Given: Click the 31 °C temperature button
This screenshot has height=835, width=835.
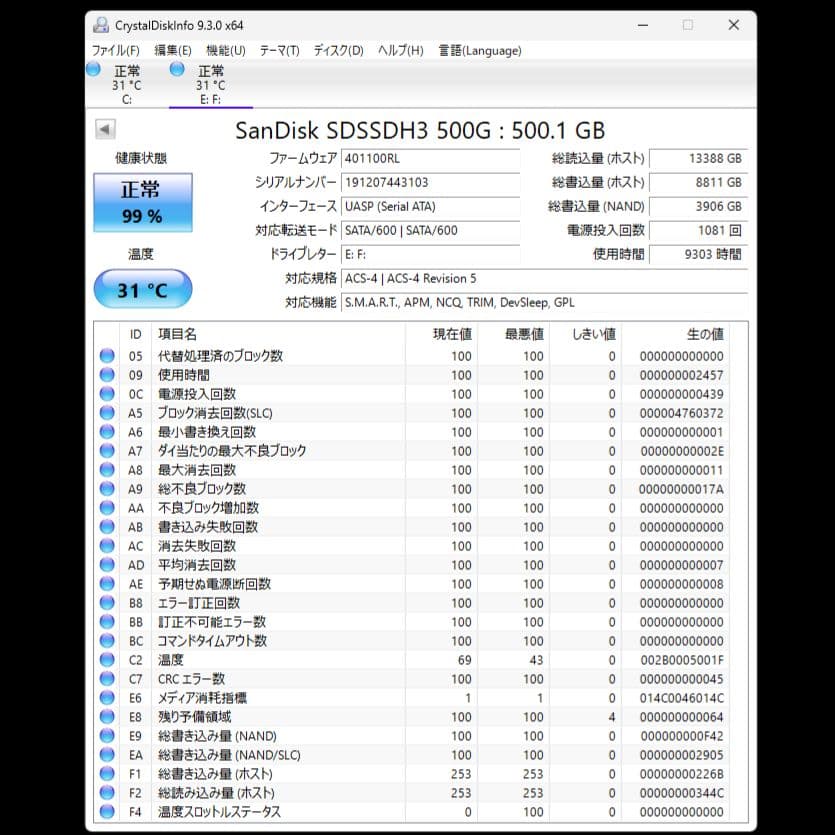Looking at the screenshot, I should (143, 289).
